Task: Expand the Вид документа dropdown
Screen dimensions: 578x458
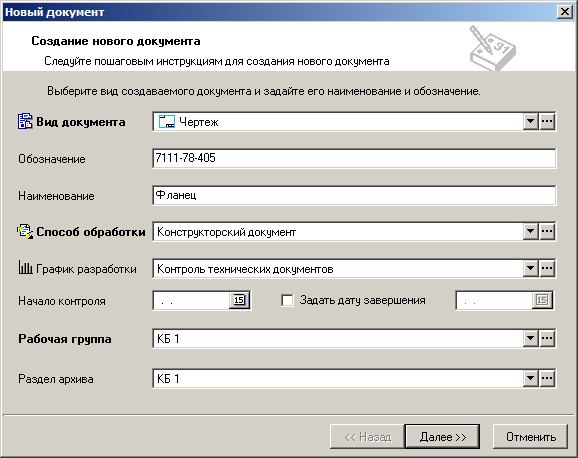Action: point(530,121)
